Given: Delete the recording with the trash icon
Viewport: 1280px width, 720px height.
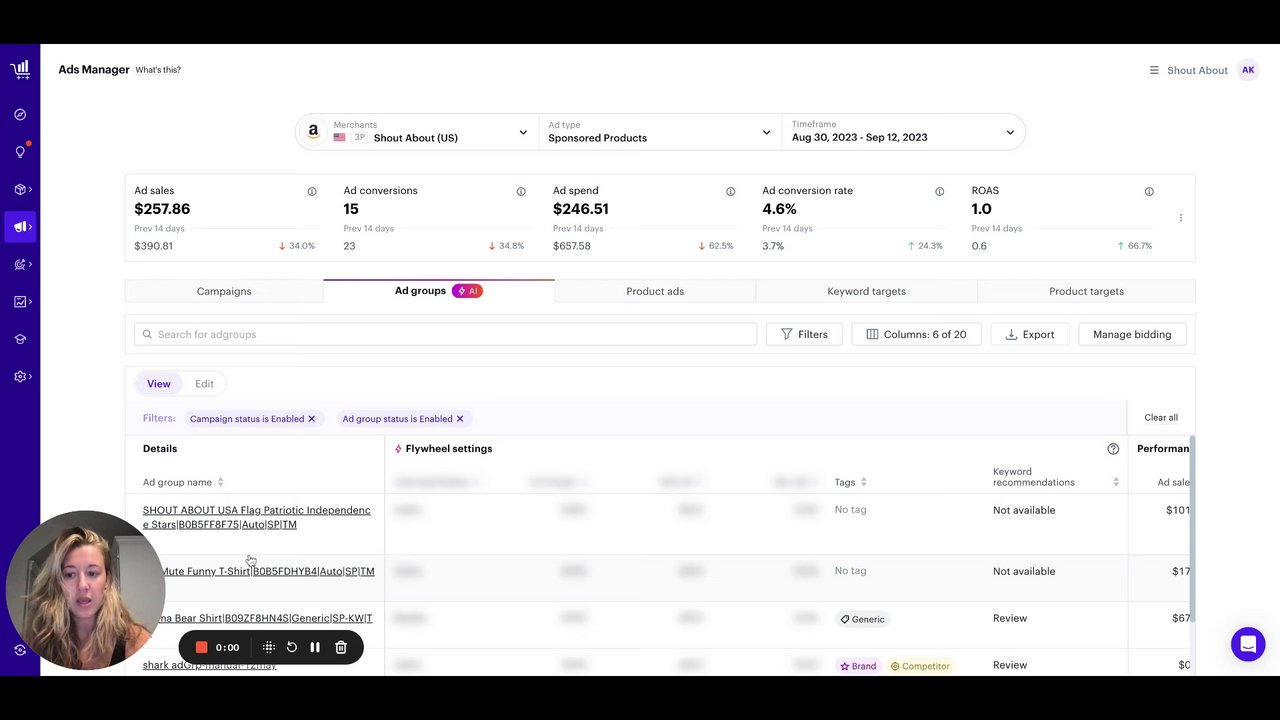Looking at the screenshot, I should (x=341, y=647).
